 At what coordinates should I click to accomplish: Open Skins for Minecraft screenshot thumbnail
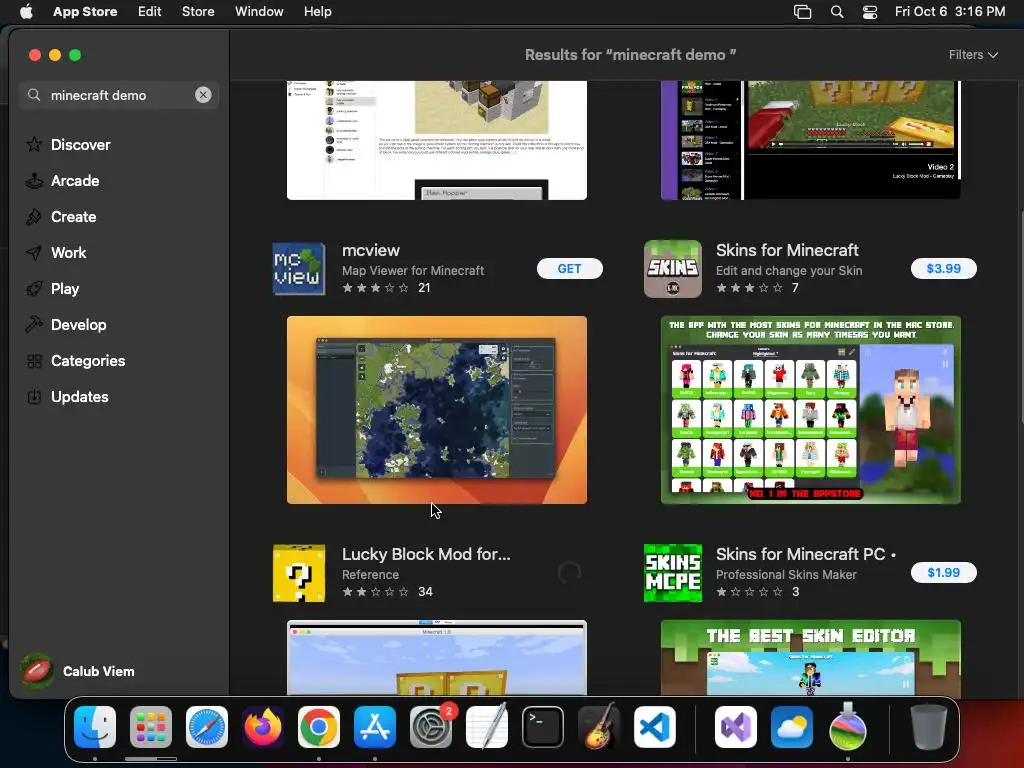[x=810, y=410]
